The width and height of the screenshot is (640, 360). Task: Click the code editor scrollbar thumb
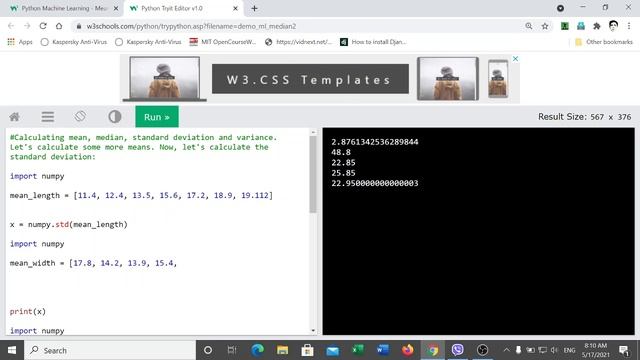[313, 174]
